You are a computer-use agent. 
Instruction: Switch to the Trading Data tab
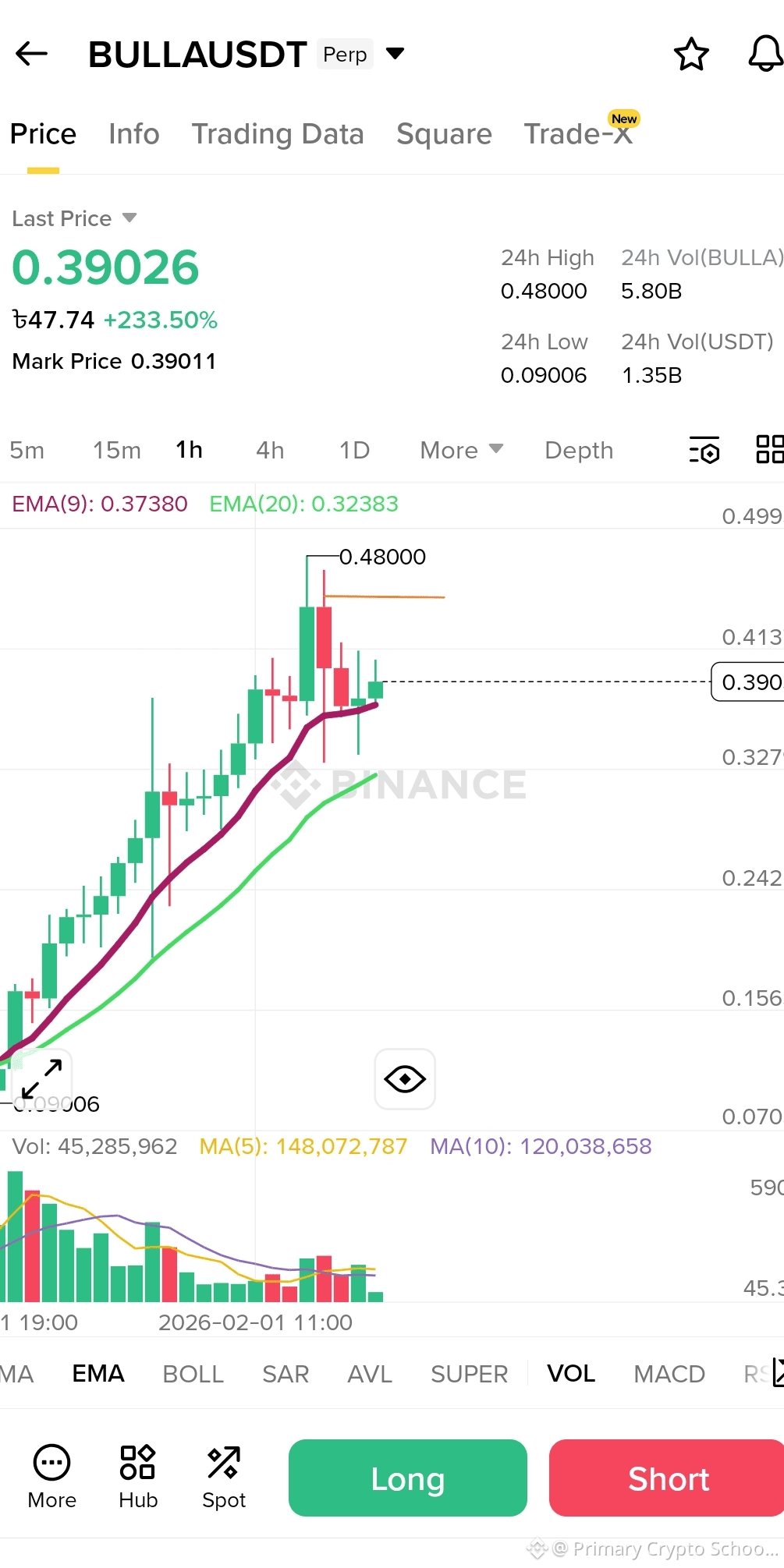pyautogui.click(x=278, y=134)
